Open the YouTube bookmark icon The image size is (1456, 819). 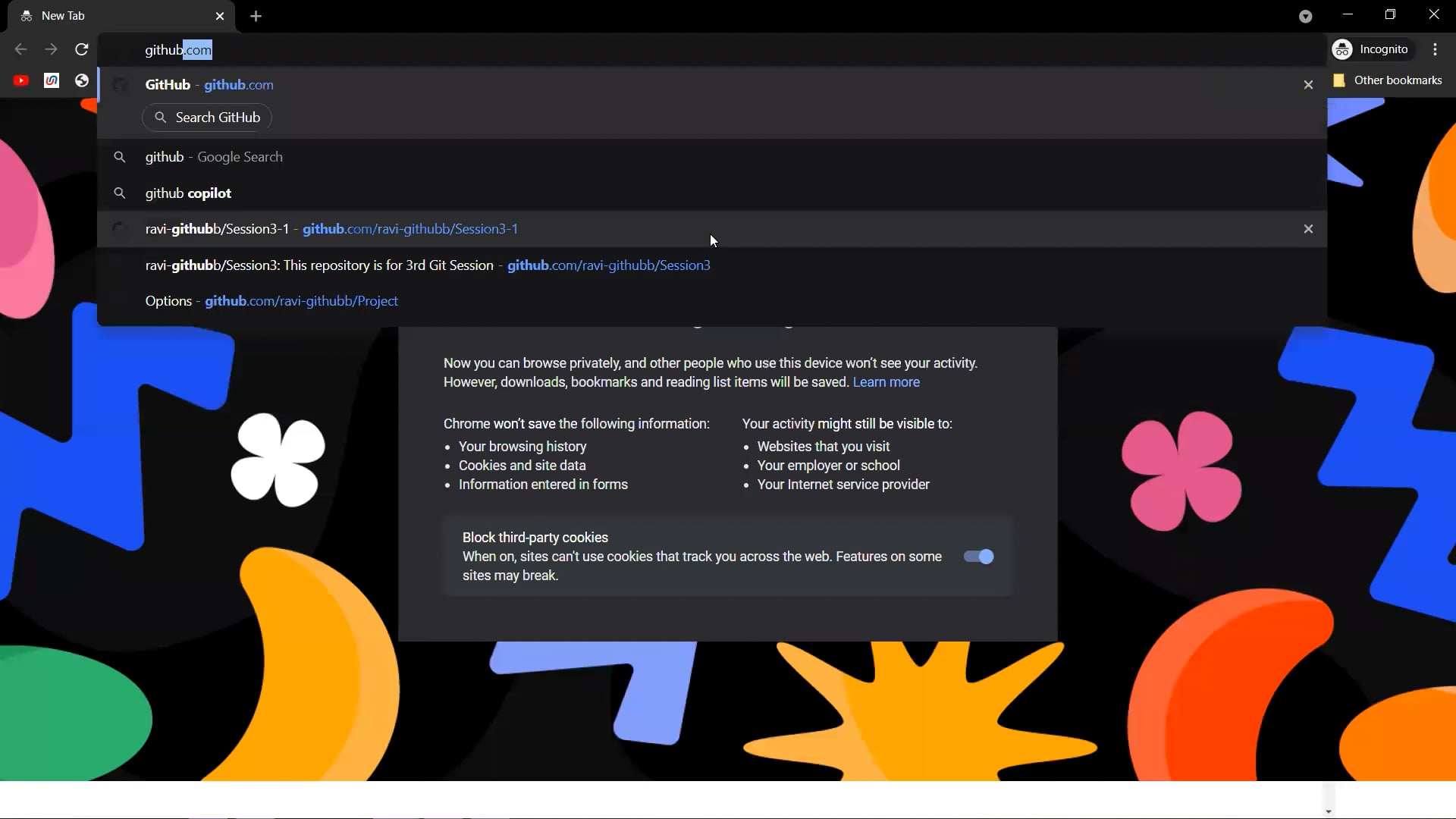21,80
